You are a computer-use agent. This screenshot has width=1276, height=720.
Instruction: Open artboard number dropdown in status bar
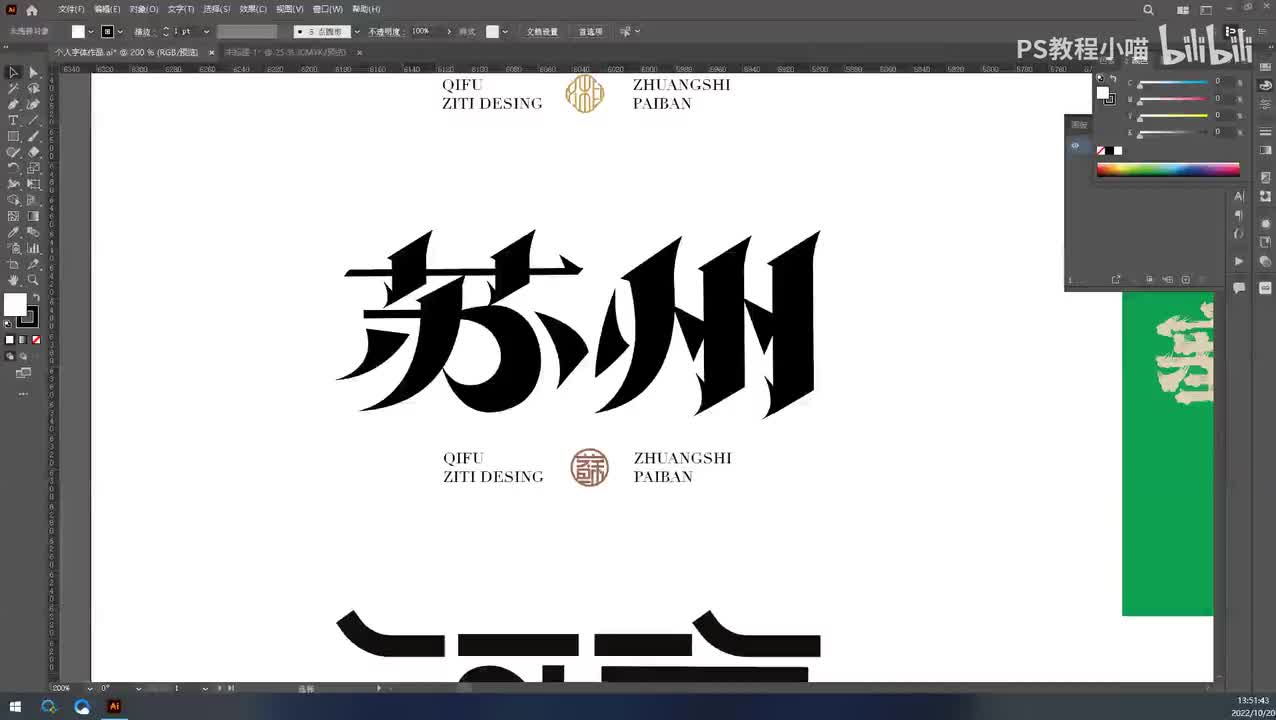205,688
